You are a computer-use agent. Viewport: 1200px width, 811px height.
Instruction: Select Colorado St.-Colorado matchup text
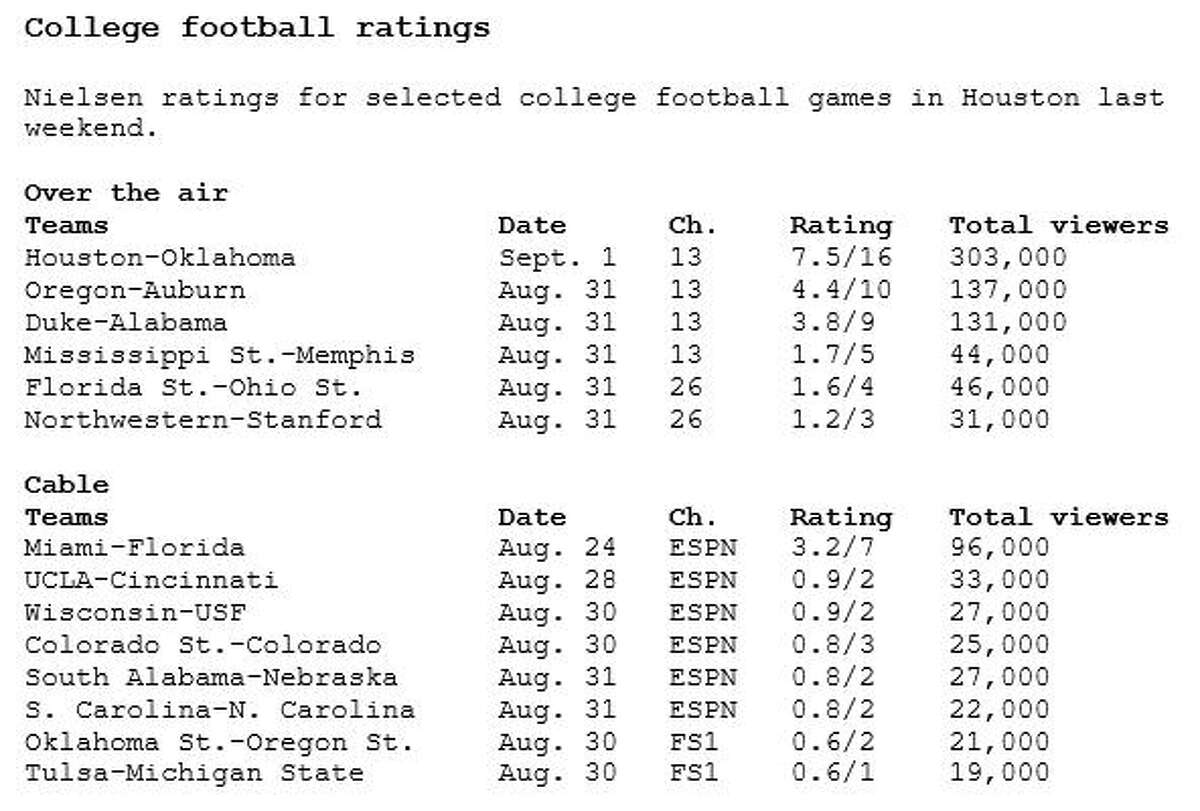pyautogui.click(x=202, y=644)
